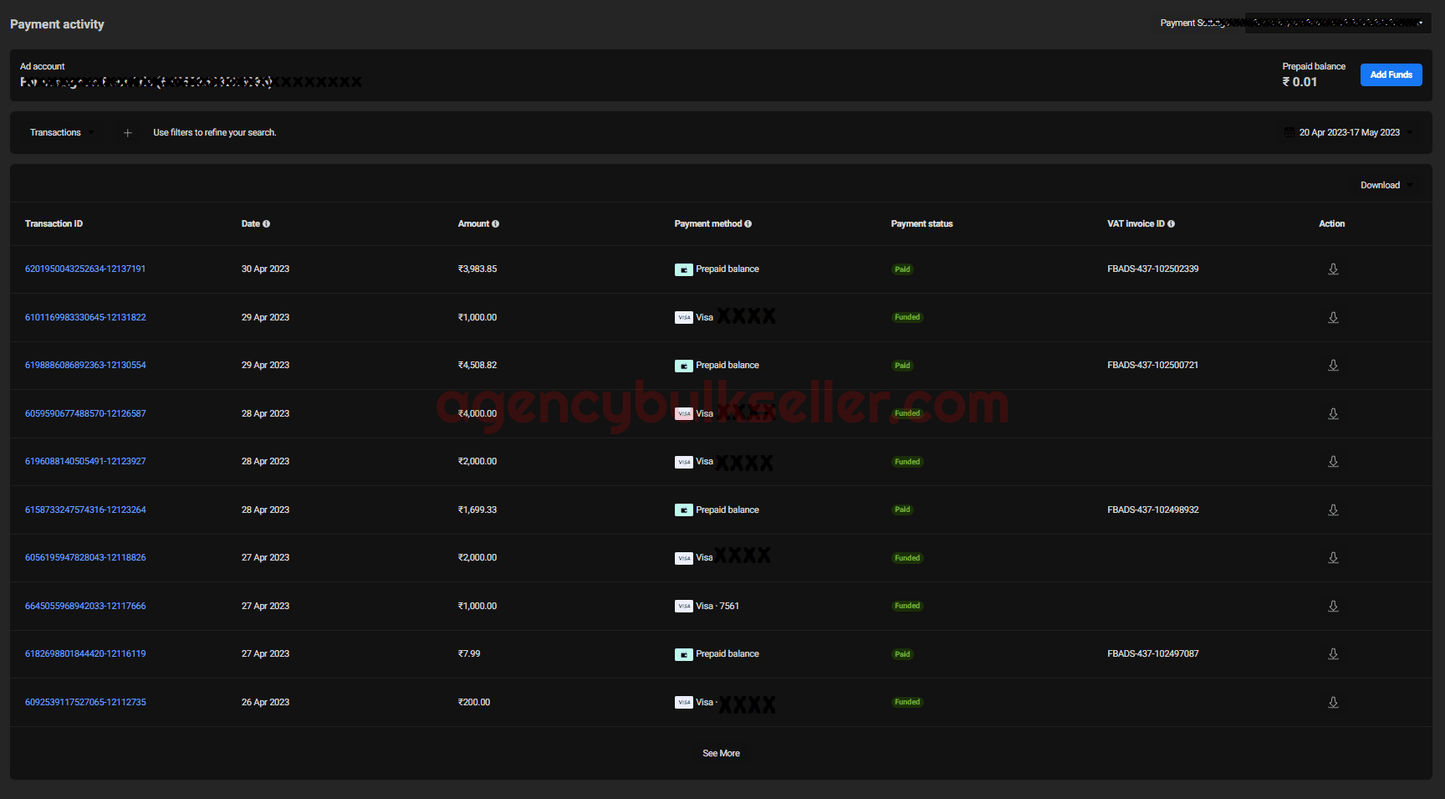Open the date range 20 Apr–17 May picker
This screenshot has width=1445, height=799.
pyautogui.click(x=1349, y=133)
